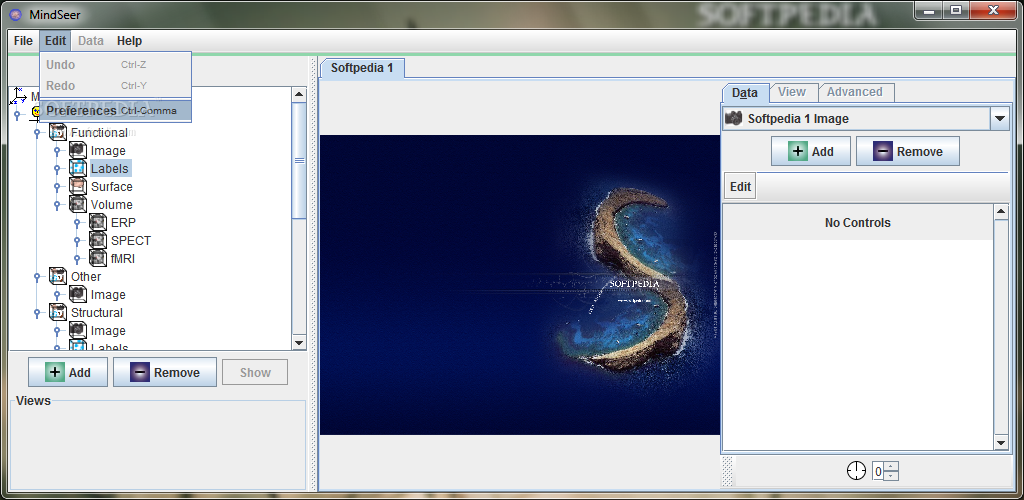Switch to the Advanced tab
Screen dimensions: 1024x500
tap(855, 92)
